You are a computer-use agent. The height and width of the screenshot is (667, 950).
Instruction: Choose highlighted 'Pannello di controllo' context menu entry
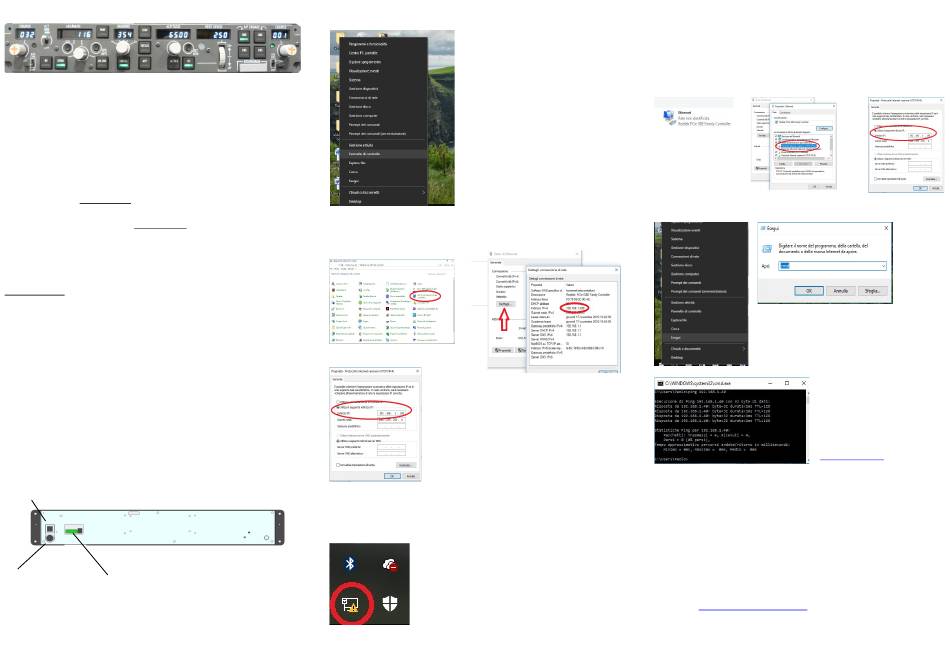click(x=384, y=154)
